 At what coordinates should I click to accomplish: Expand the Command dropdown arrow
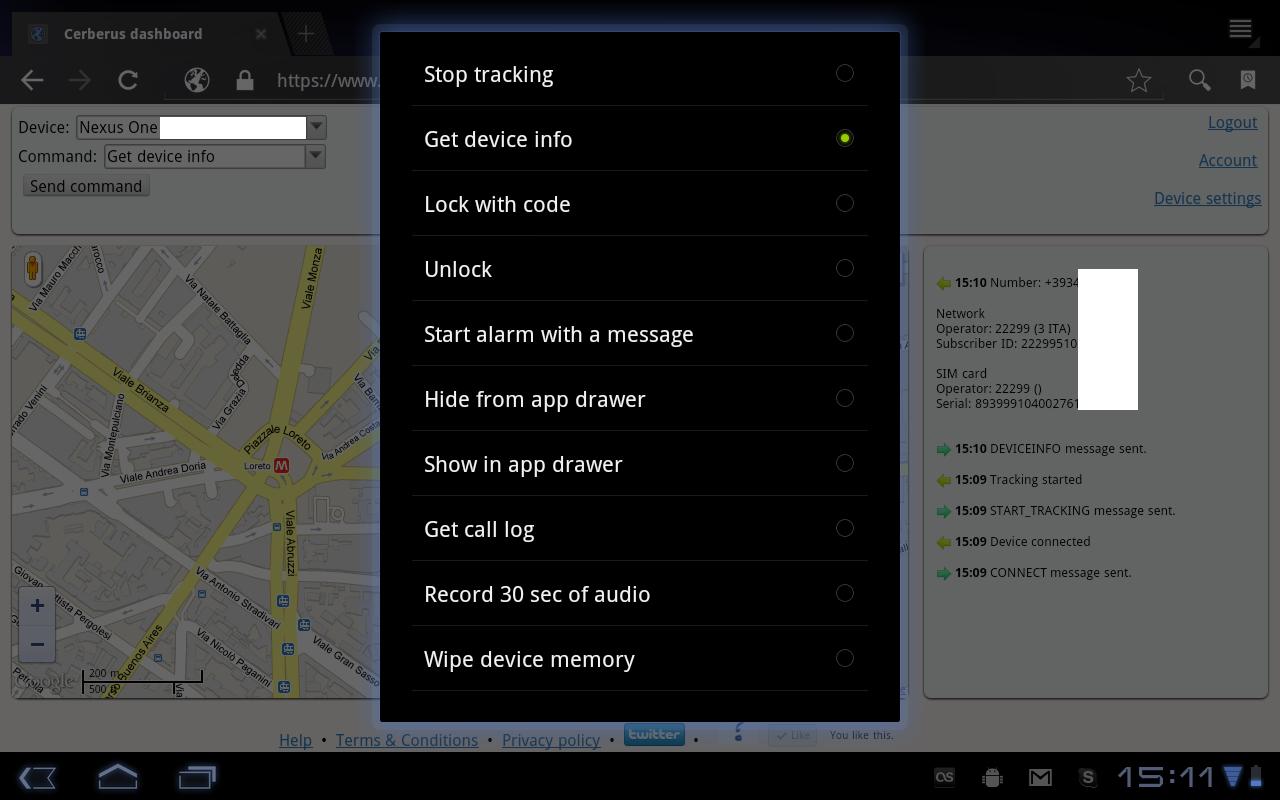(x=315, y=156)
